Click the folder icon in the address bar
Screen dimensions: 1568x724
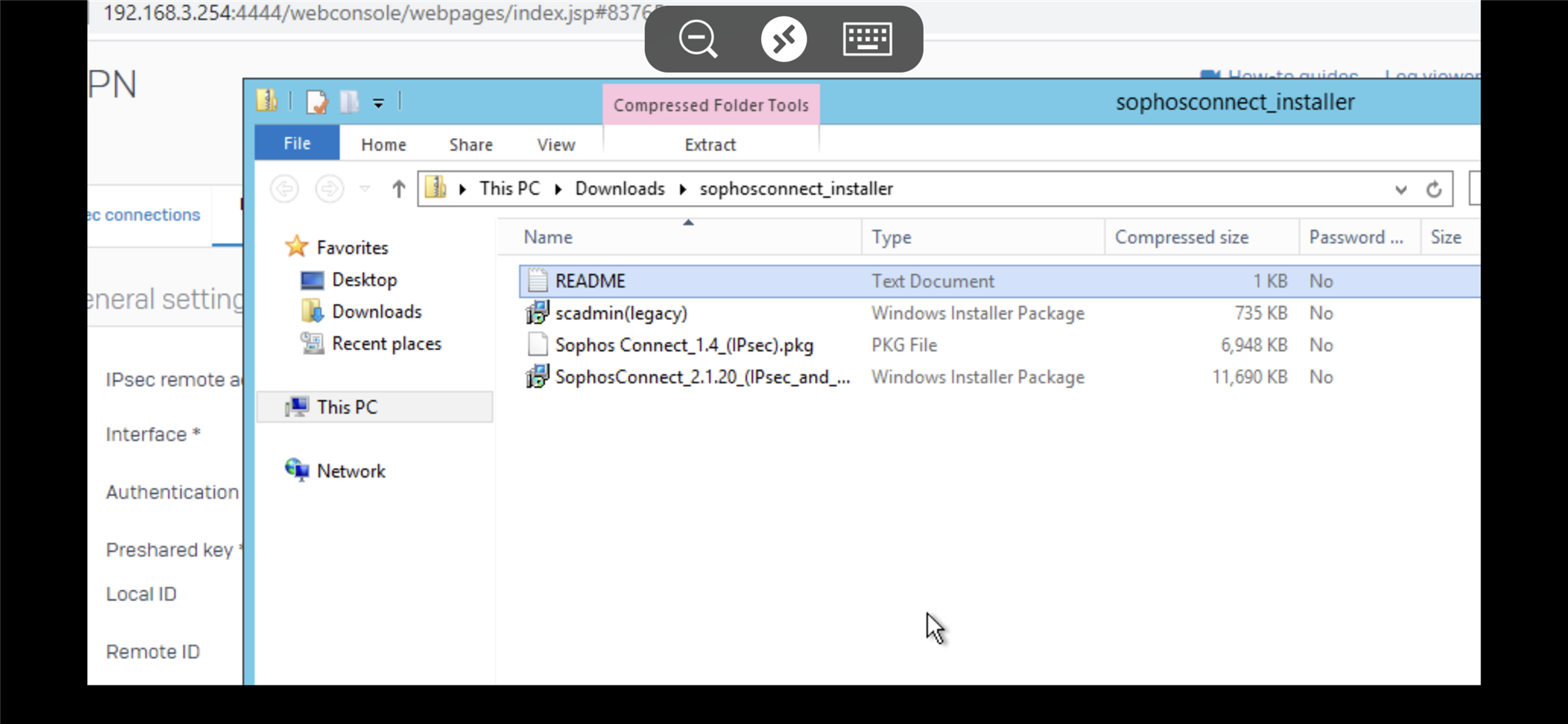436,189
